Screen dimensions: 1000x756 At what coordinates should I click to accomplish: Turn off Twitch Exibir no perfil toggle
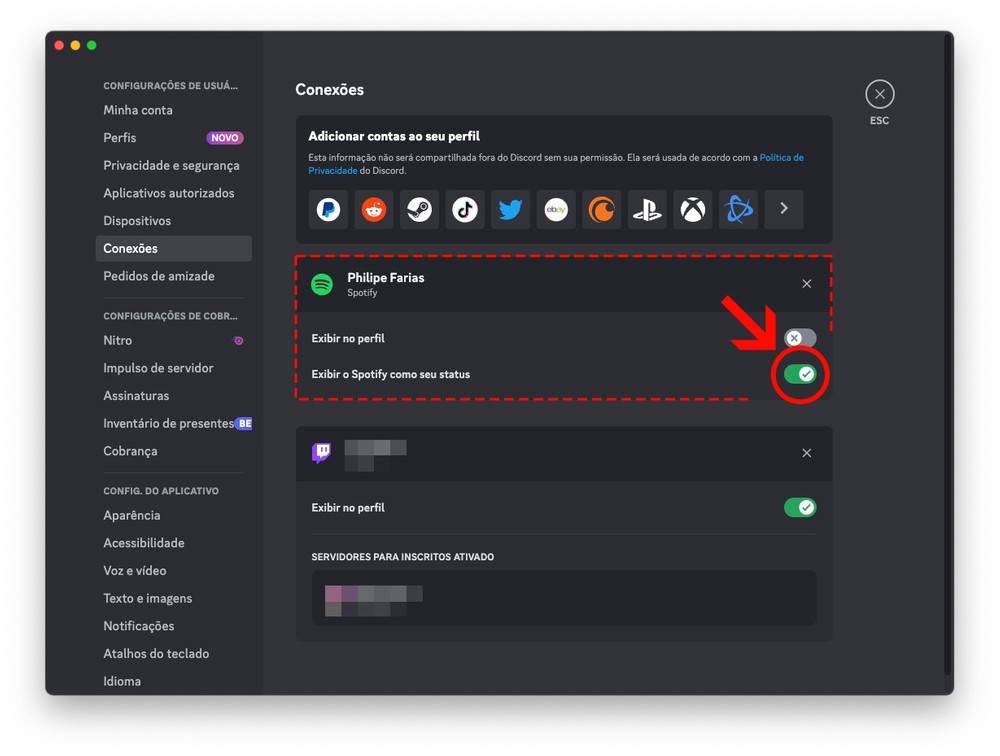click(x=800, y=508)
